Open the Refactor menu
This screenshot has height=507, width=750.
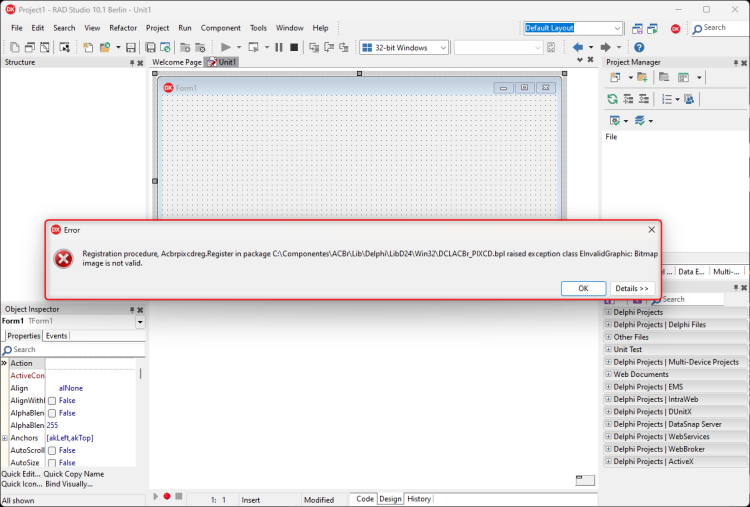pos(123,28)
